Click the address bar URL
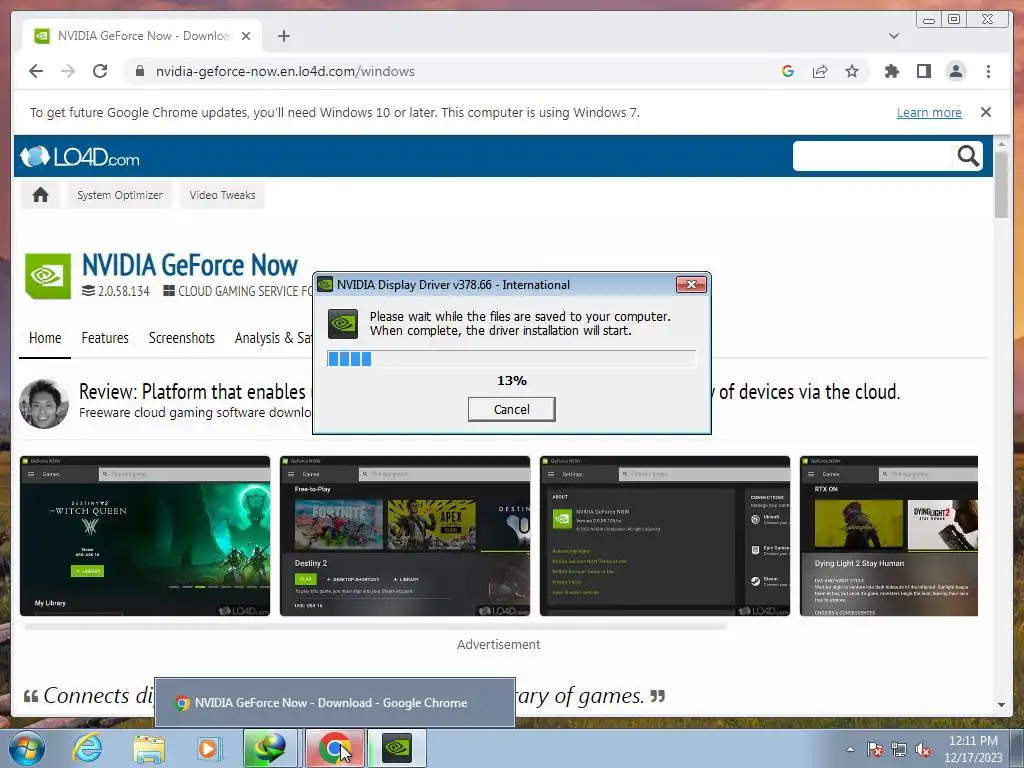The width and height of the screenshot is (1024, 768). point(285,71)
